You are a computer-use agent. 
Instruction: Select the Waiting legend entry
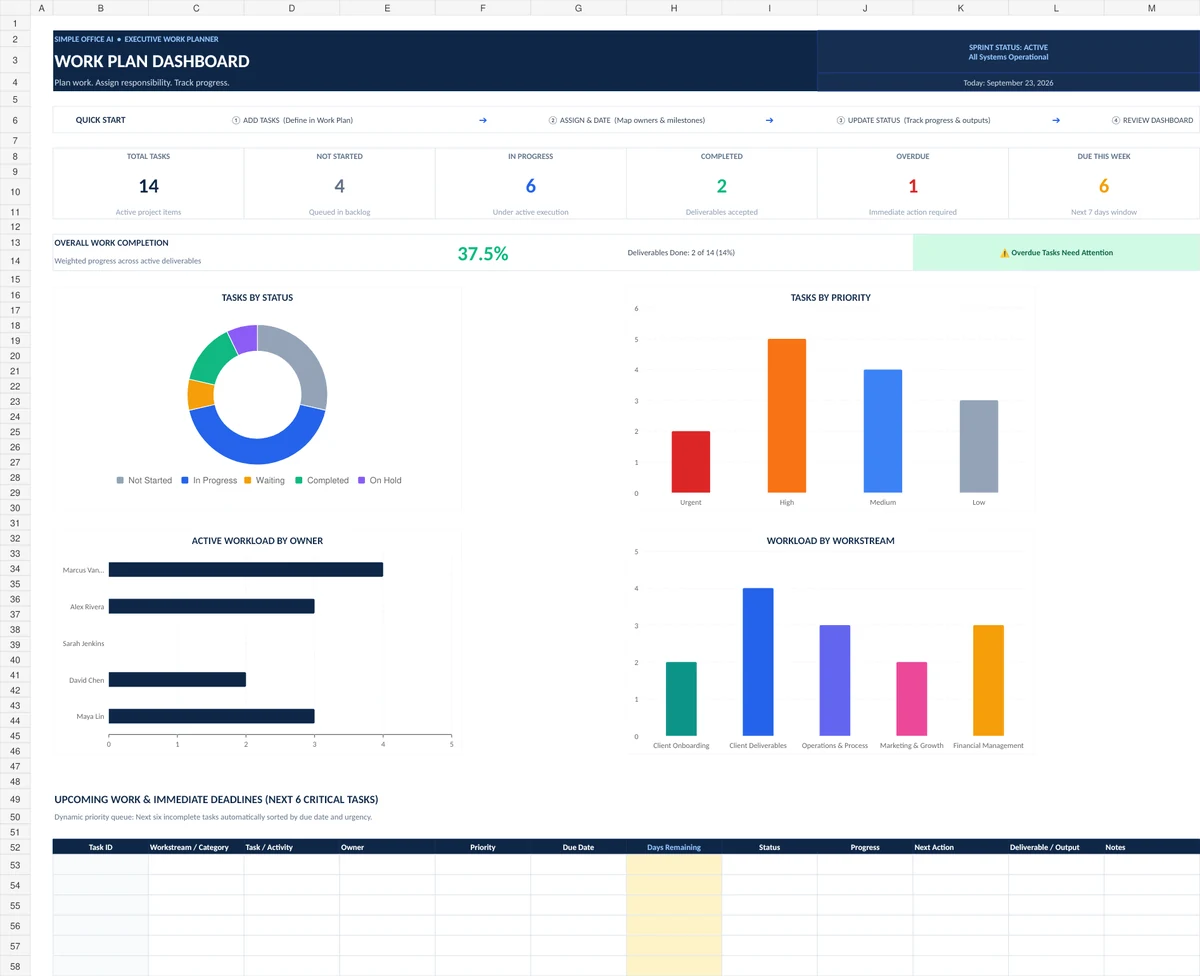(264, 480)
